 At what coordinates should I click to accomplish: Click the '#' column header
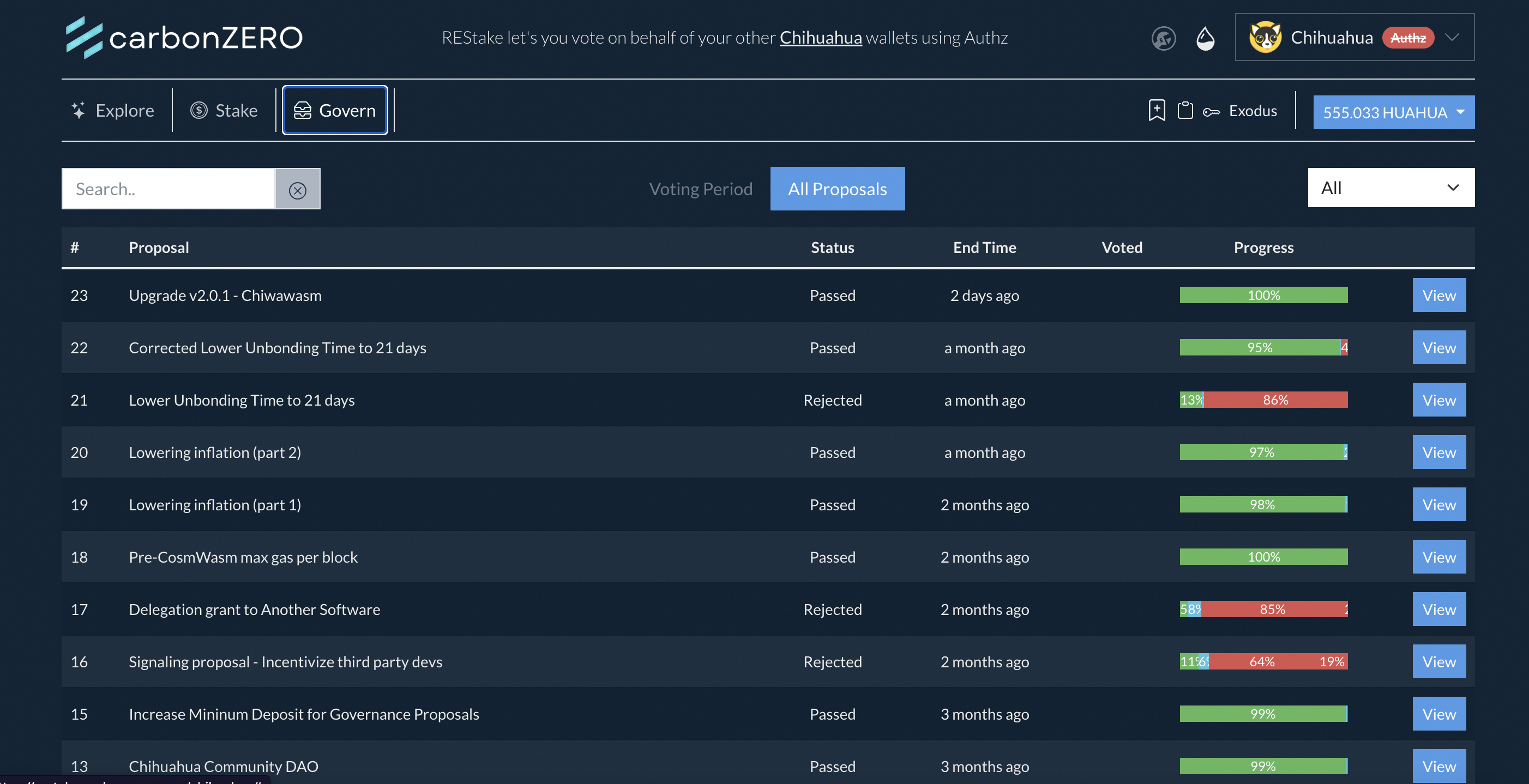75,248
